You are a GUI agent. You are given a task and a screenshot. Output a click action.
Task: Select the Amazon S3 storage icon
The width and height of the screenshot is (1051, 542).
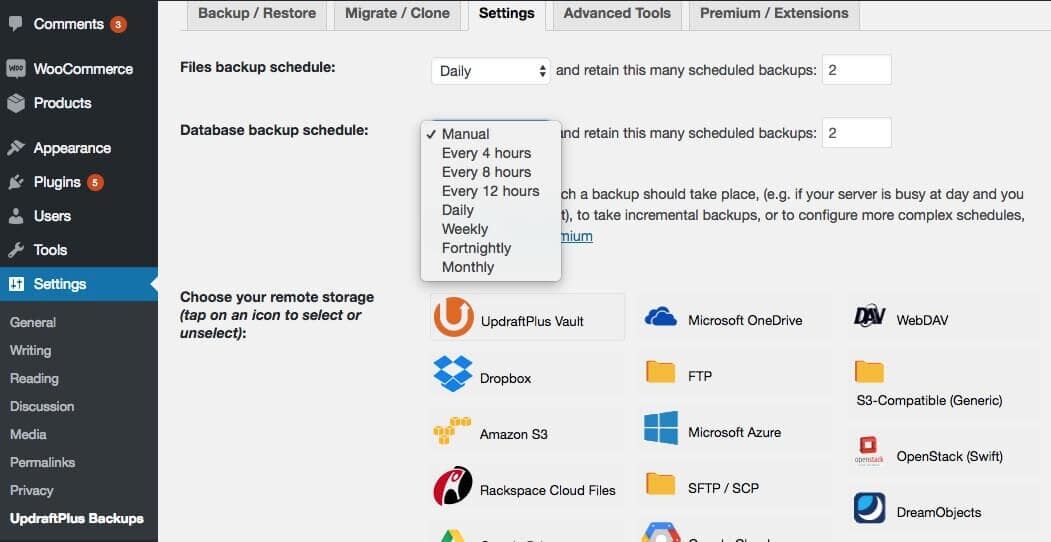452,431
